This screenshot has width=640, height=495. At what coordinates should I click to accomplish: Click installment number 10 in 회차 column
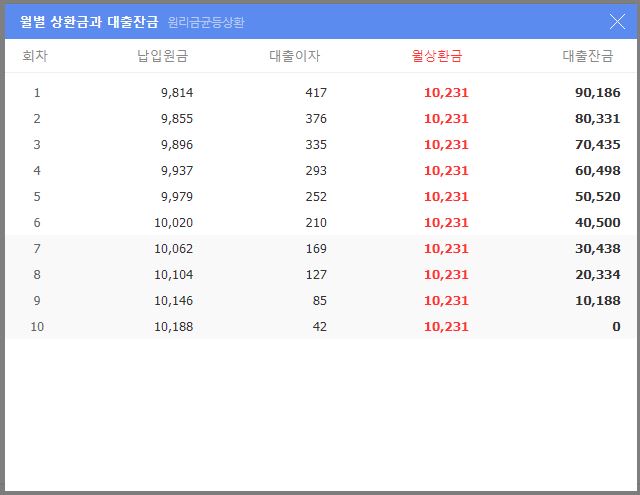click(x=37, y=326)
